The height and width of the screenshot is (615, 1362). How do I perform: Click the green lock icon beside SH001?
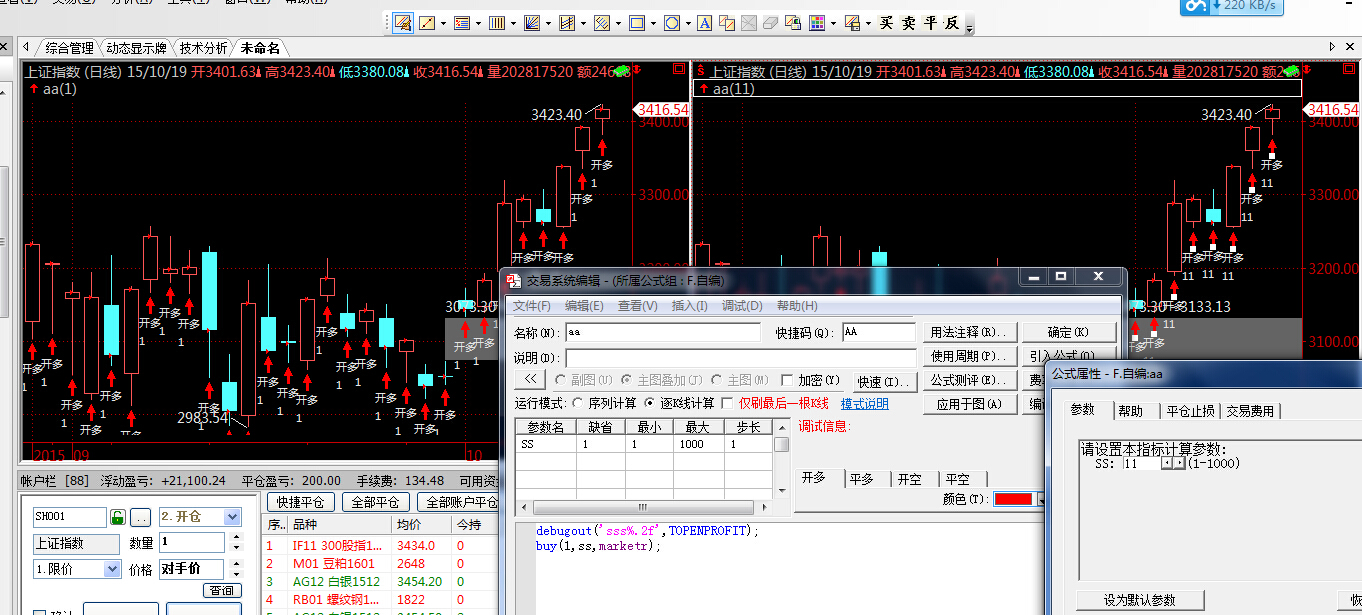point(117,517)
